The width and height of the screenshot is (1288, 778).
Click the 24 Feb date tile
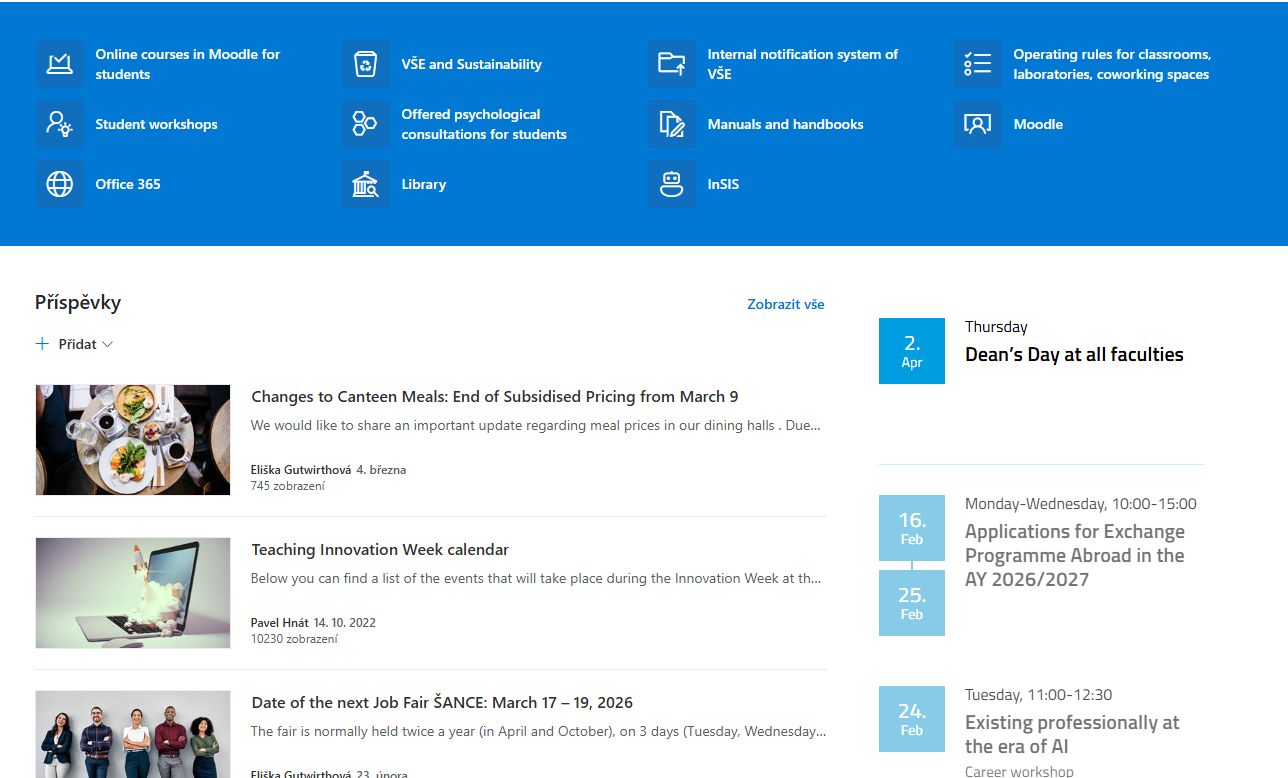[911, 719]
